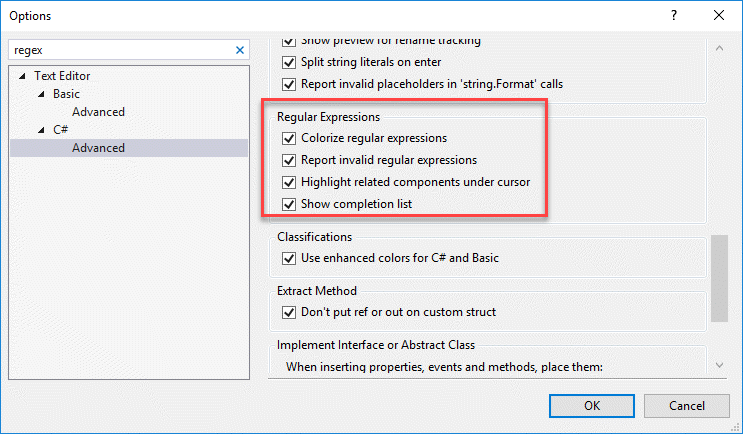Click the vertical scrollbar thumb
Screen dimensions: 743x434
click(x=720, y=278)
